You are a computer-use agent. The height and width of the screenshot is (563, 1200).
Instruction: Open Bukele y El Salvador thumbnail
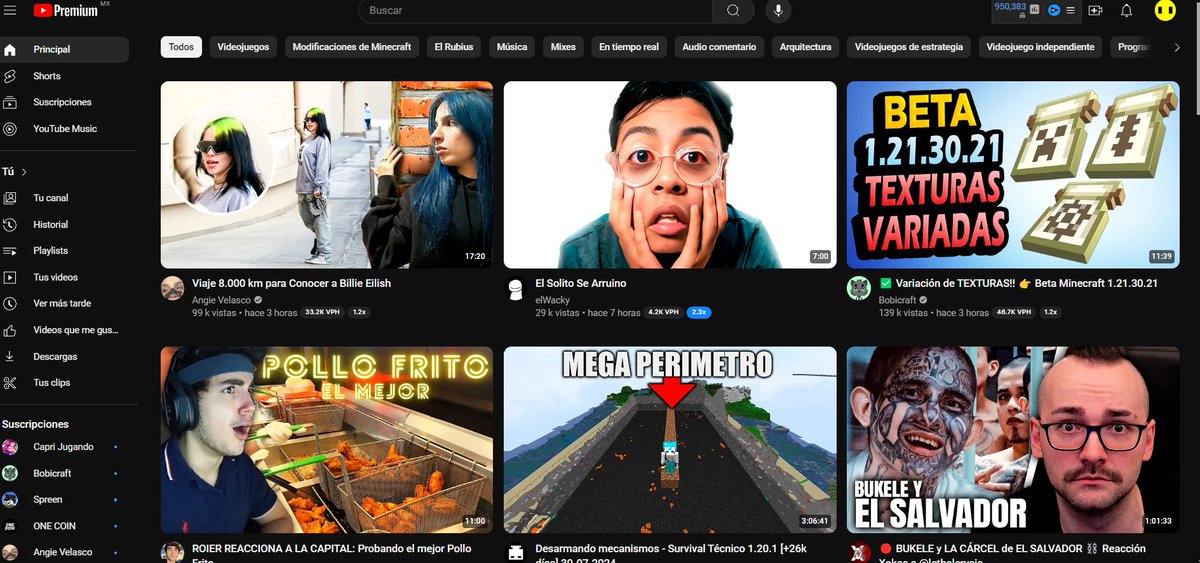[1013, 440]
